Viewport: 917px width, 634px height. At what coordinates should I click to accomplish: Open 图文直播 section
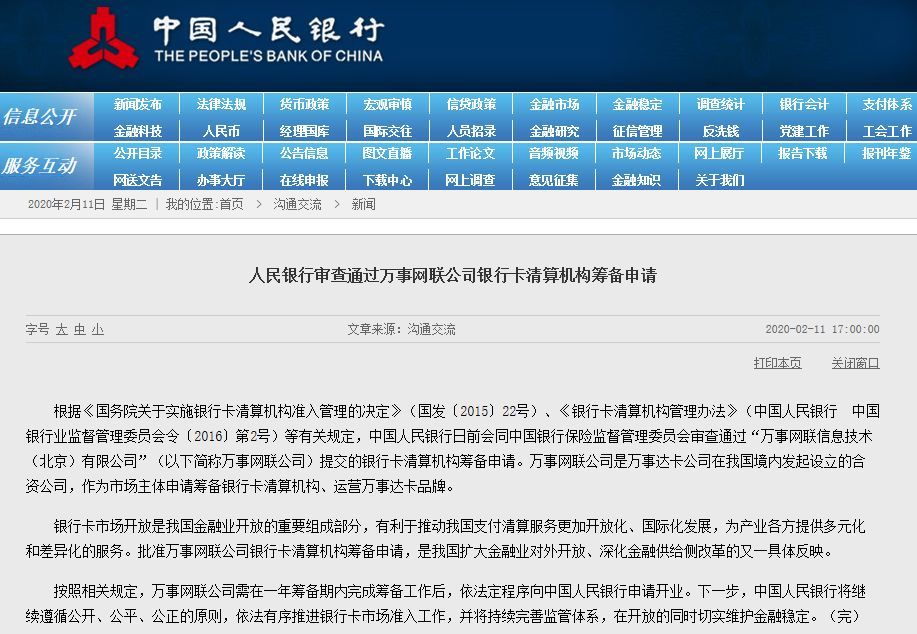(x=388, y=154)
